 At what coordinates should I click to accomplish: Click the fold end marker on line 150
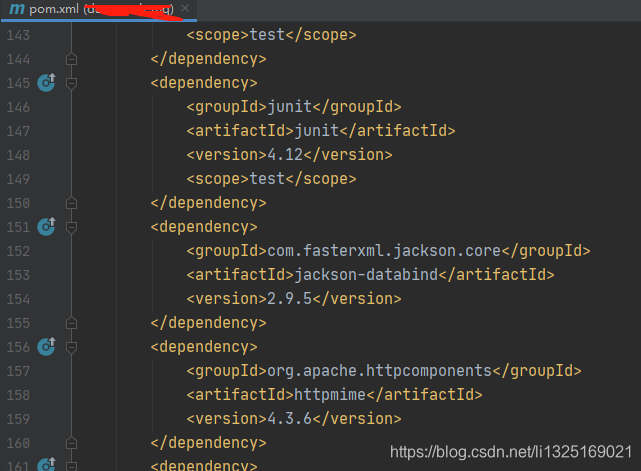pyautogui.click(x=72, y=203)
